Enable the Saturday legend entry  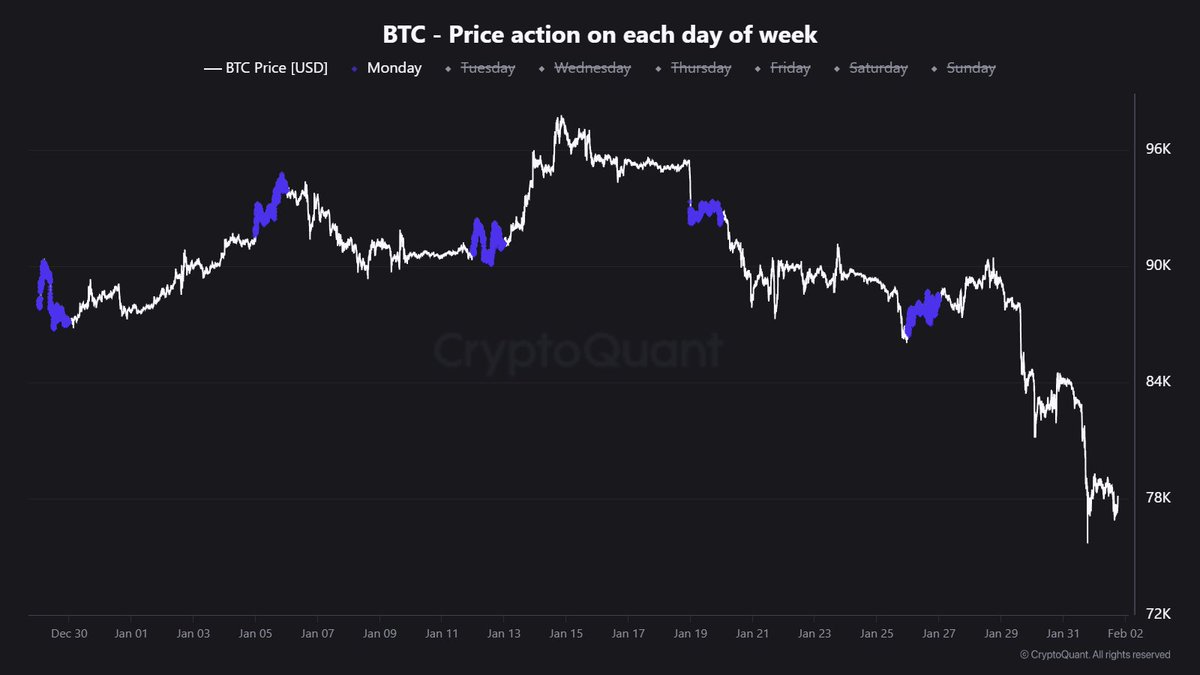tap(877, 68)
